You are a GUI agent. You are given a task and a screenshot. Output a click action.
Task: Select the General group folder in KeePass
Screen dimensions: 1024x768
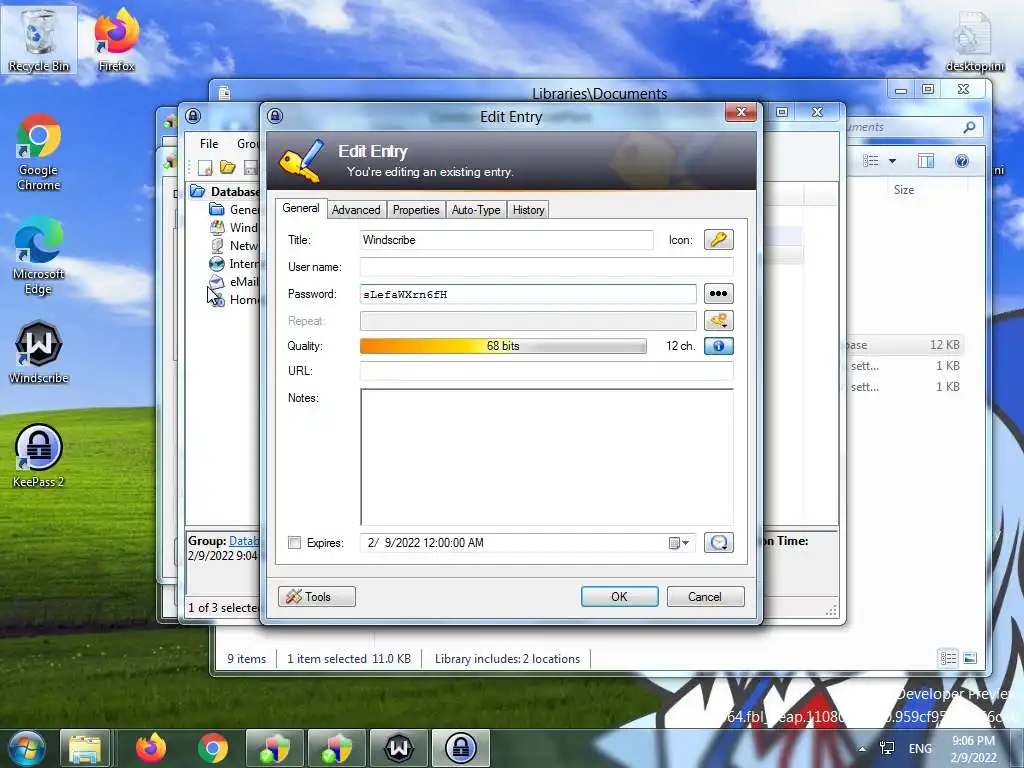(x=235, y=210)
